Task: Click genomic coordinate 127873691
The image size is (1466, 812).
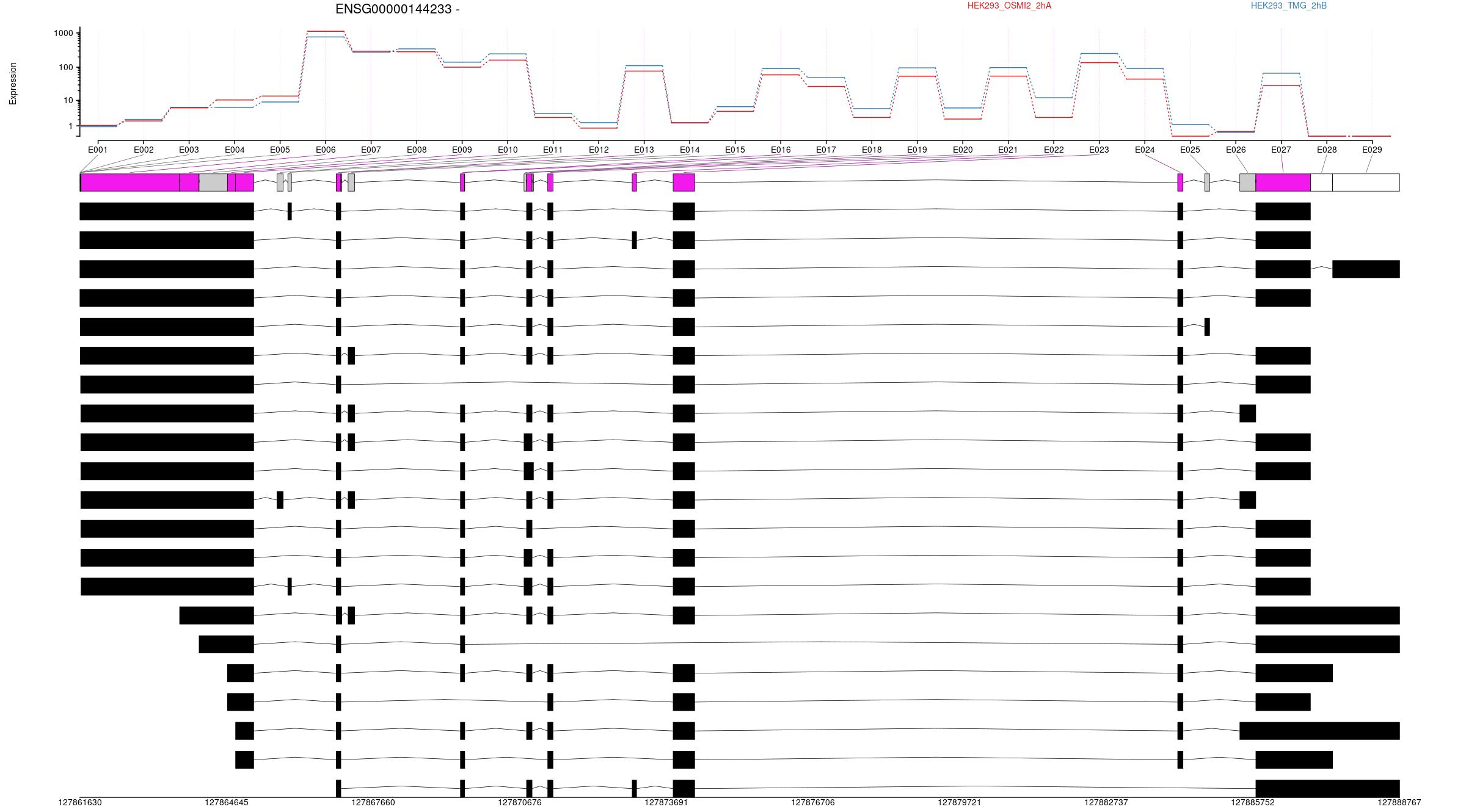Action: point(666,802)
